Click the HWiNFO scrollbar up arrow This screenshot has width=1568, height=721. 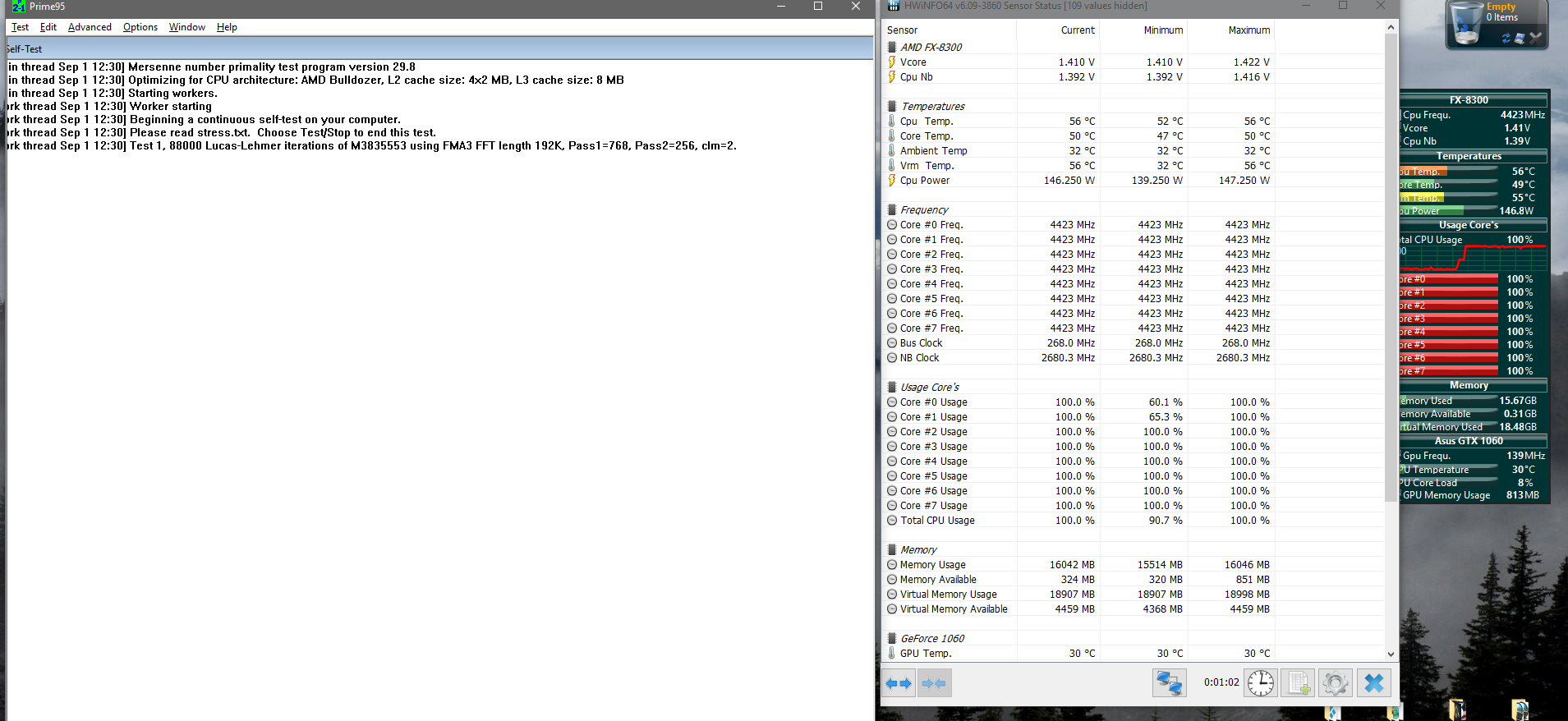(x=1391, y=28)
